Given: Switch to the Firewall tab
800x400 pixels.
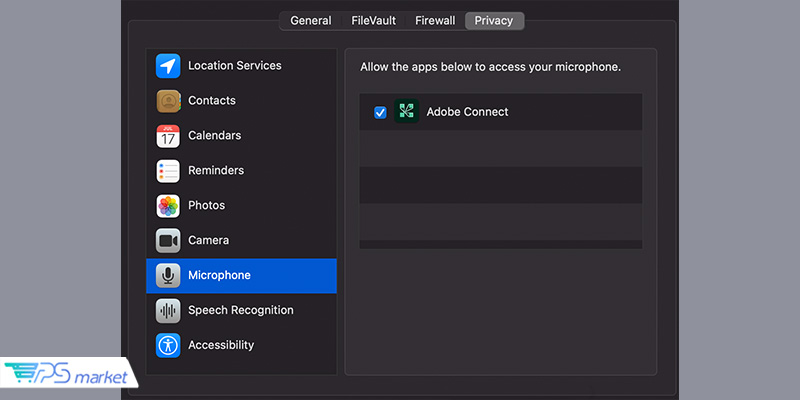Looking at the screenshot, I should point(434,21).
